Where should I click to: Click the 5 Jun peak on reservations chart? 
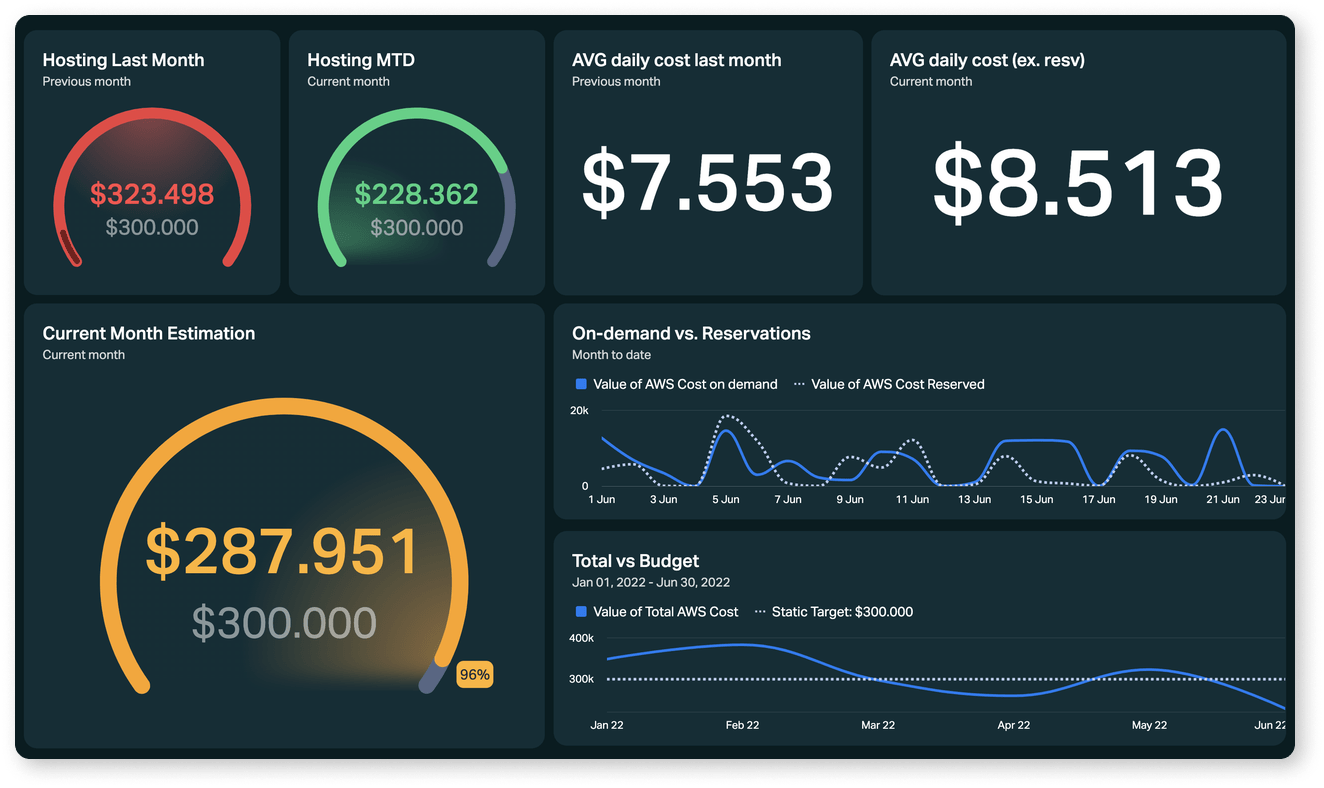[x=727, y=416]
